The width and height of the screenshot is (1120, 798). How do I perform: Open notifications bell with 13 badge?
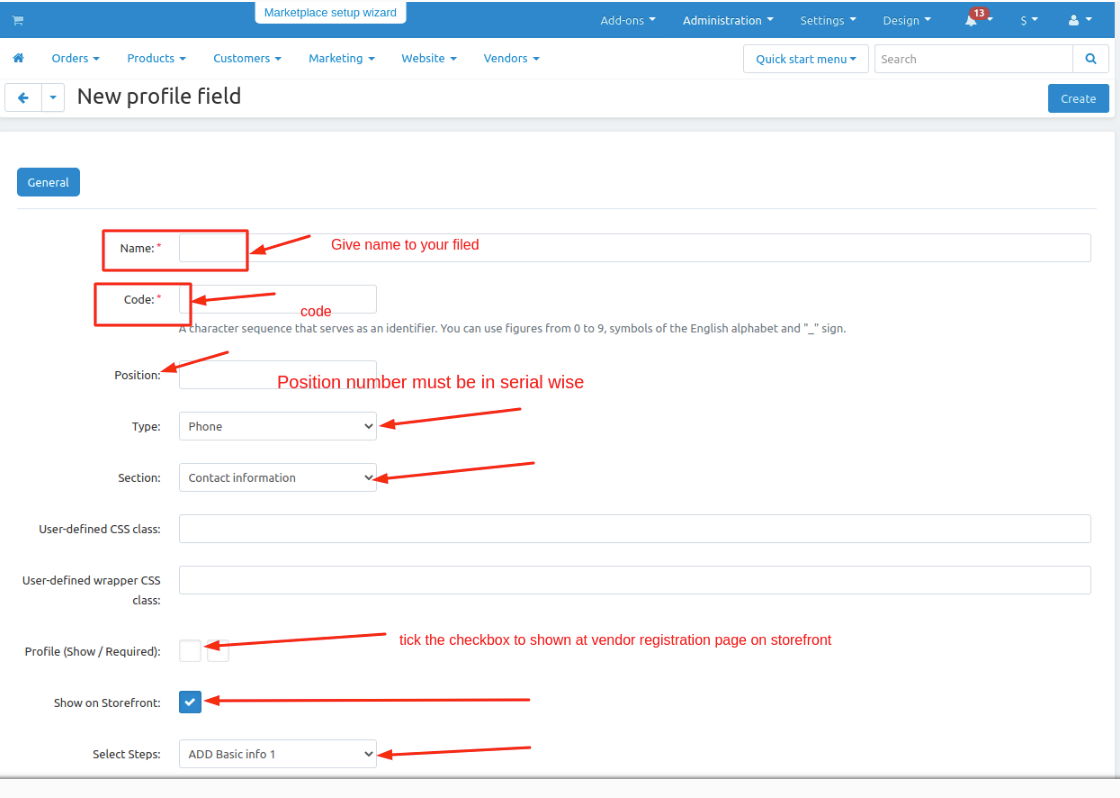point(972,20)
